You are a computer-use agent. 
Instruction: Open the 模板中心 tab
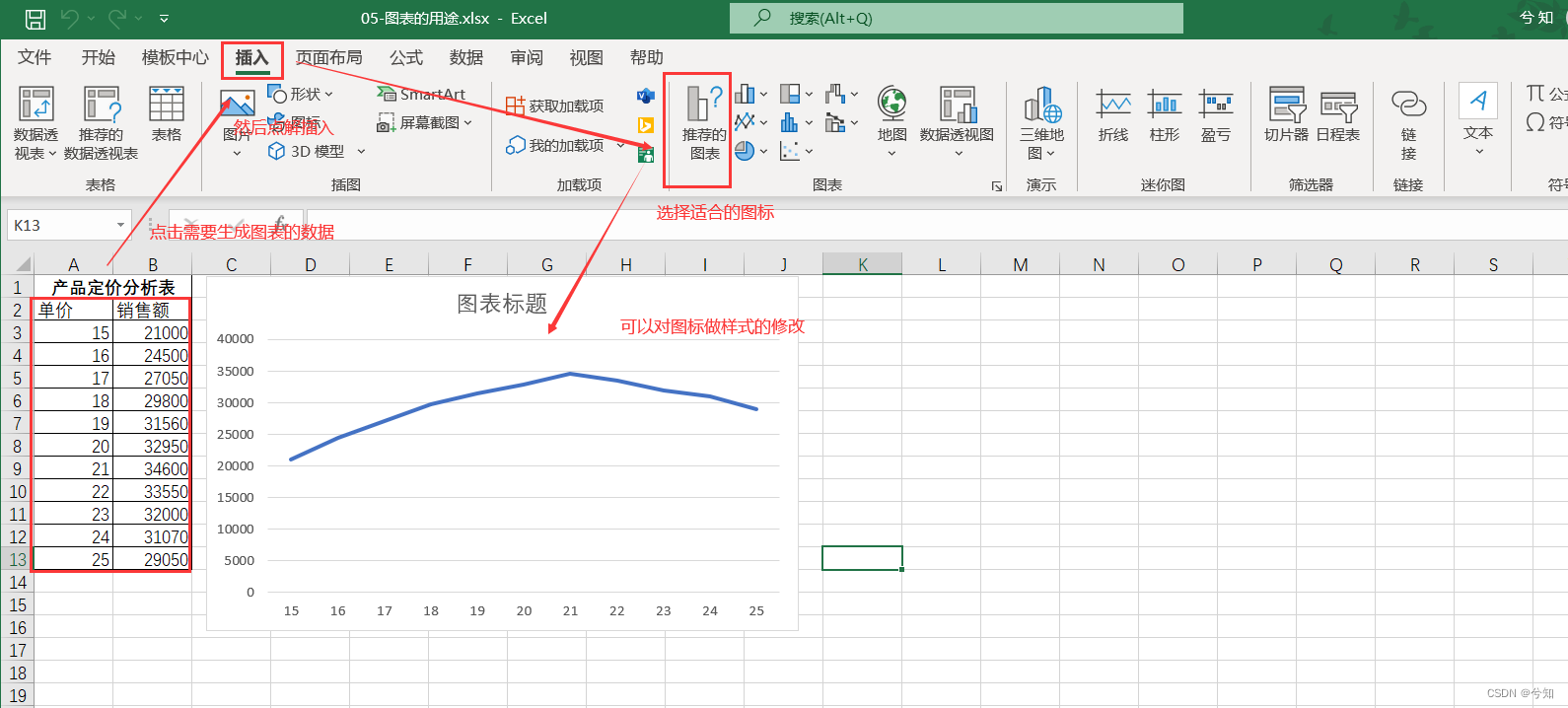click(175, 57)
